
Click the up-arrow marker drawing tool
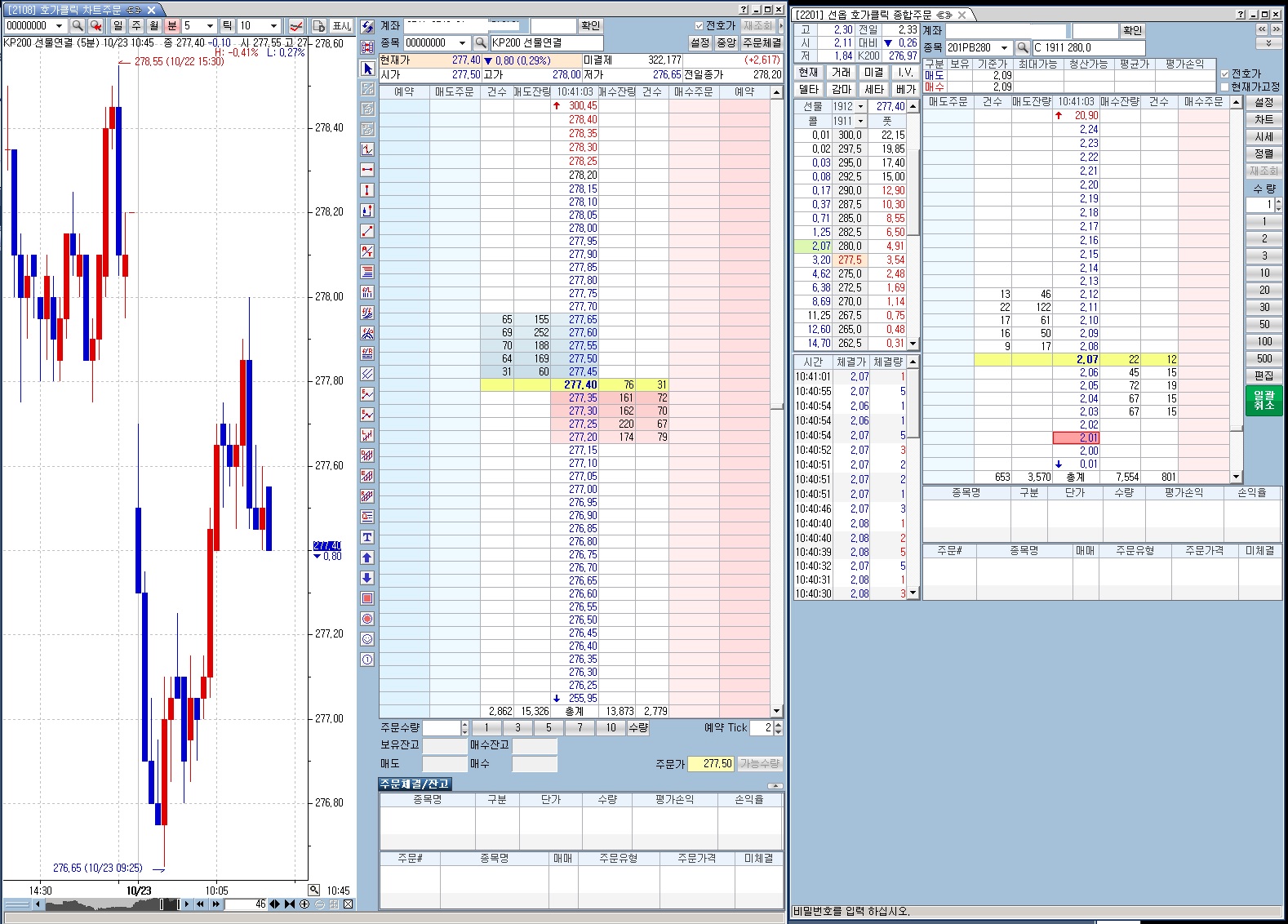click(x=367, y=558)
